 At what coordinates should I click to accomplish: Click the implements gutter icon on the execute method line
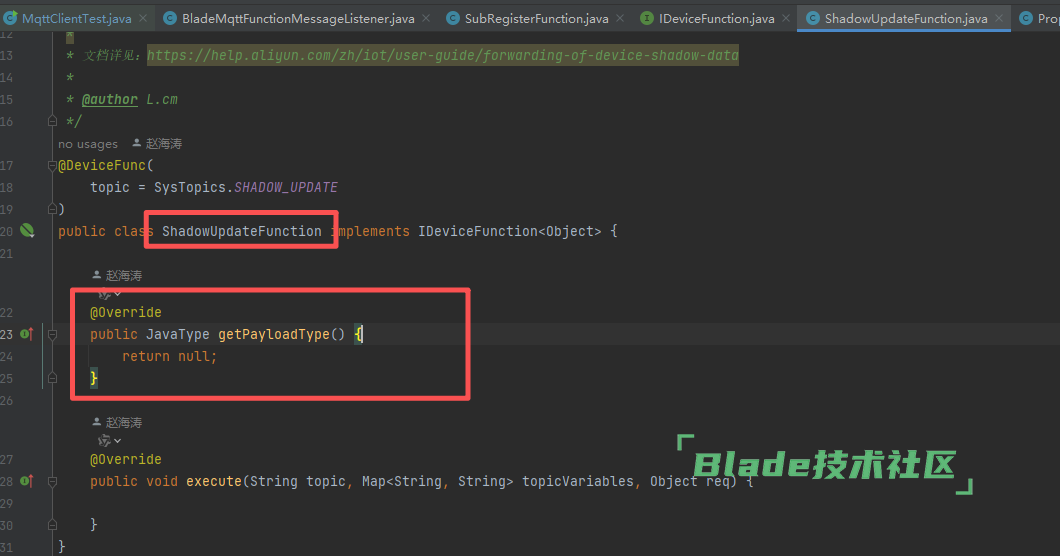point(27,481)
